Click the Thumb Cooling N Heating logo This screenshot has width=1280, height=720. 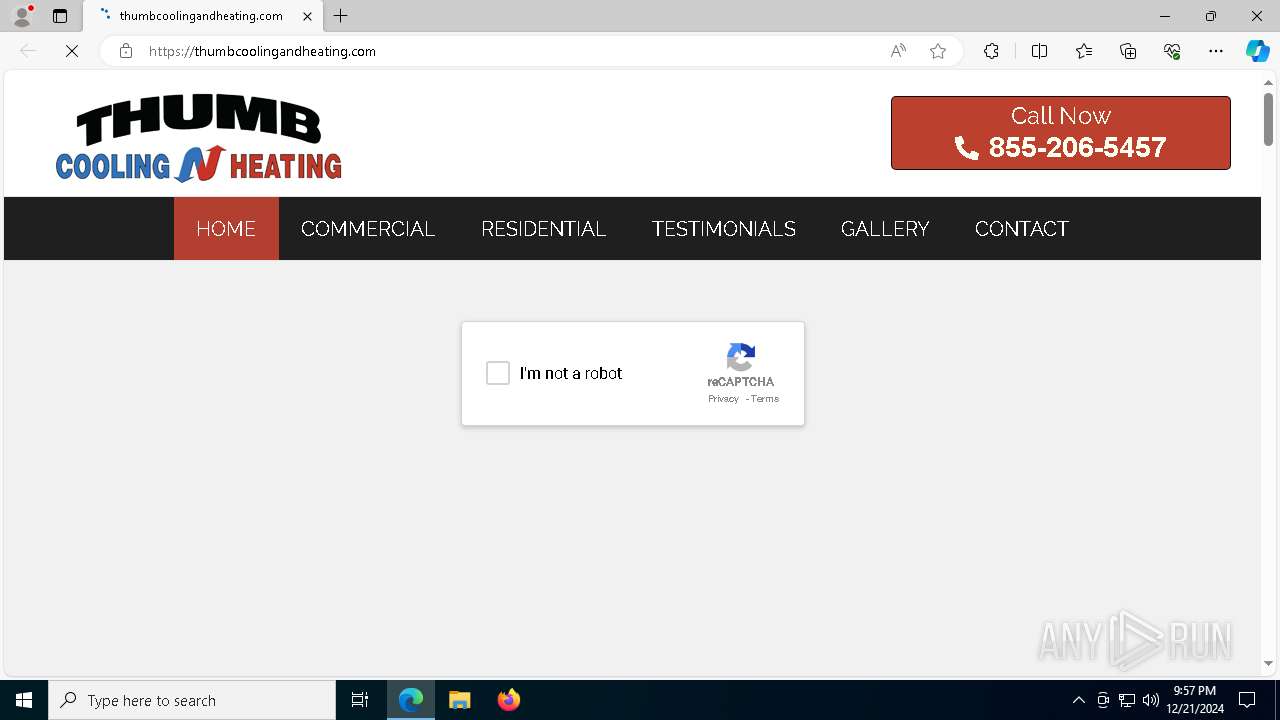click(x=198, y=139)
